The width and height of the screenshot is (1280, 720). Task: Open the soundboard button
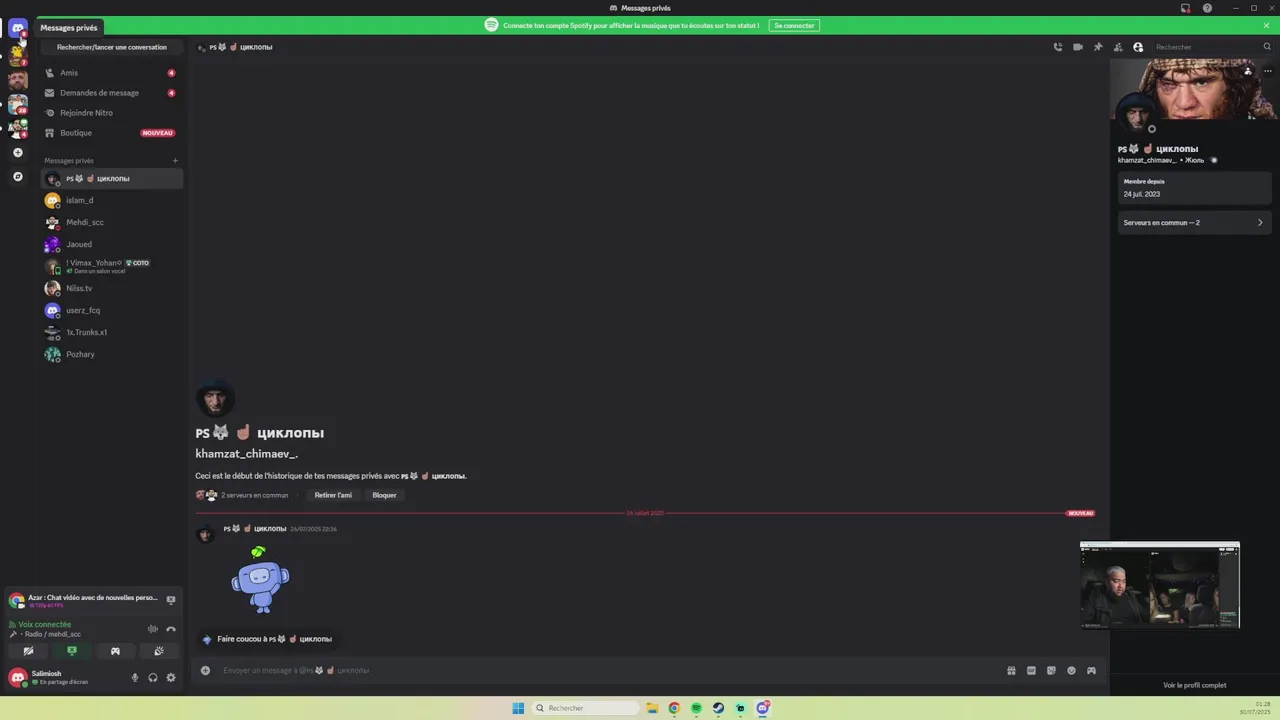point(158,651)
